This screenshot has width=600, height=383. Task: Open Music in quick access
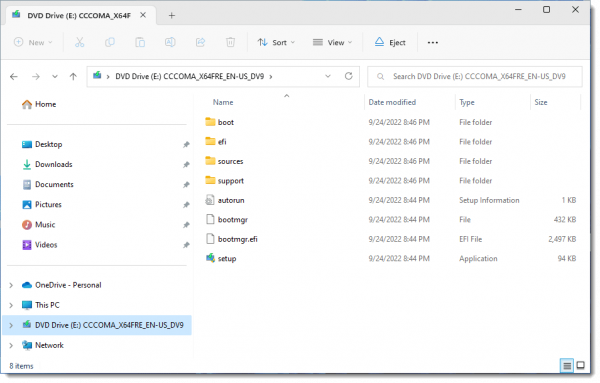pos(39,225)
